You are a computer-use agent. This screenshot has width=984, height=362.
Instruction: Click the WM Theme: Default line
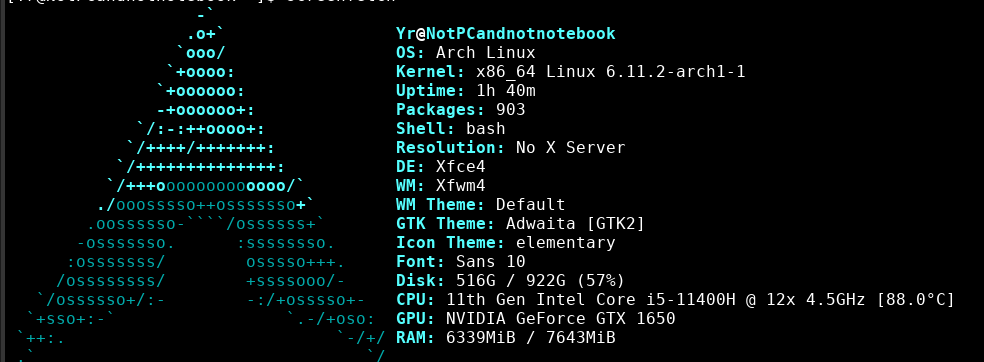(481, 205)
